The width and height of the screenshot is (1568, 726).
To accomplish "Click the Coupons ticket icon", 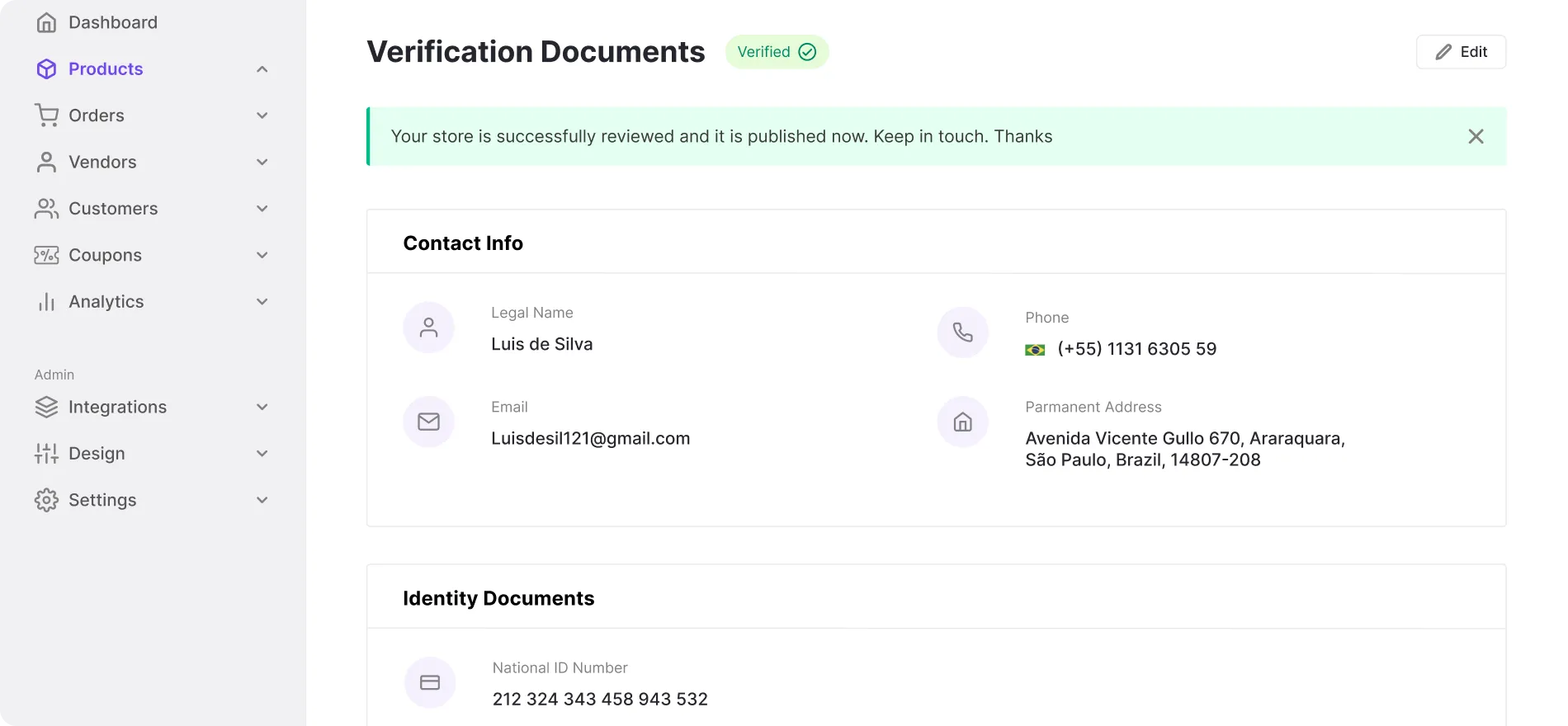I will coord(47,255).
